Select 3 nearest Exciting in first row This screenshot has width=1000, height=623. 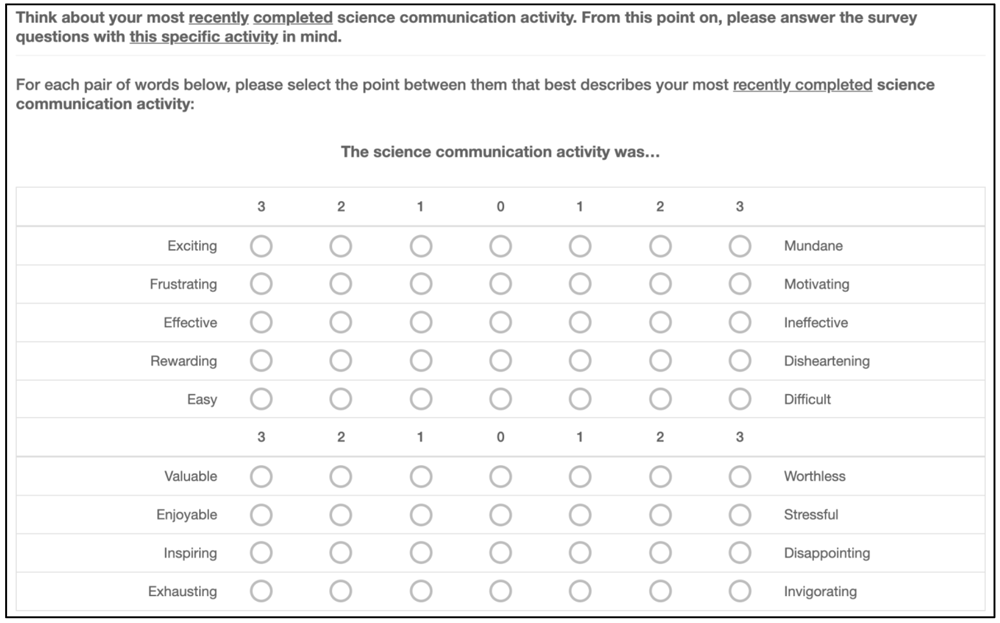(261, 246)
